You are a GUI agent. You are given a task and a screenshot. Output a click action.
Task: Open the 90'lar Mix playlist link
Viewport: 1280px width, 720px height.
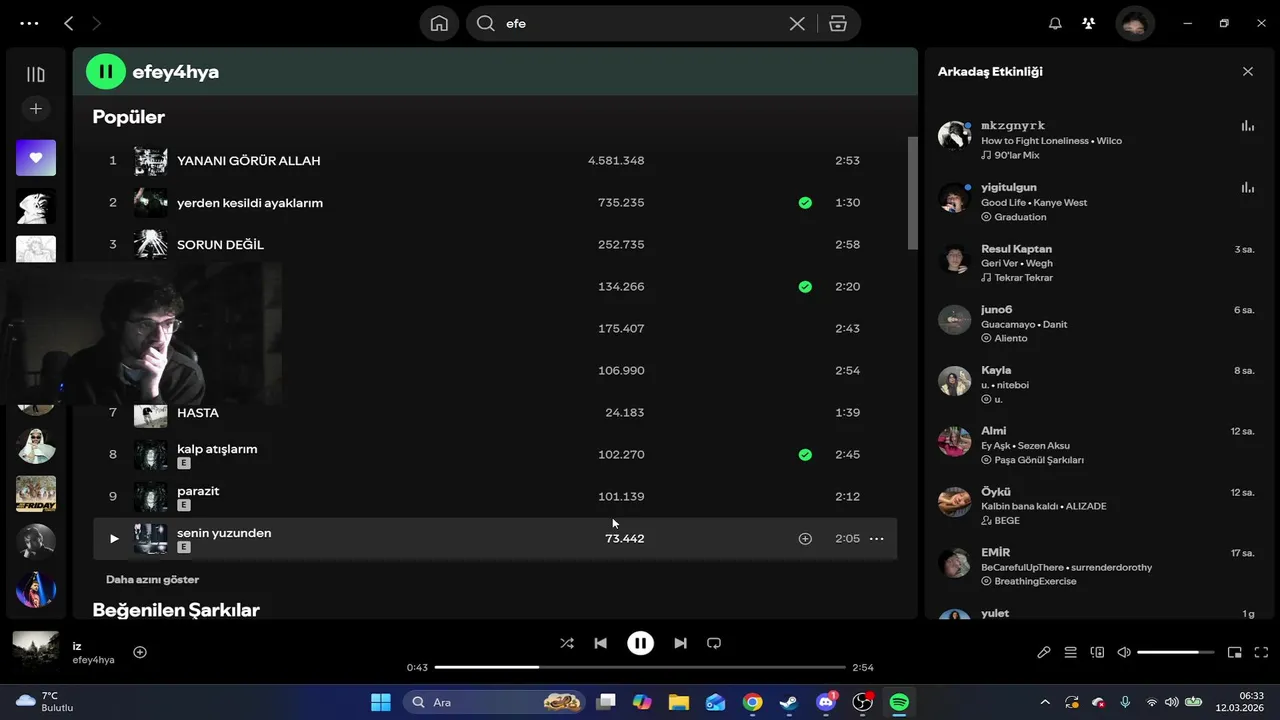click(1016, 155)
